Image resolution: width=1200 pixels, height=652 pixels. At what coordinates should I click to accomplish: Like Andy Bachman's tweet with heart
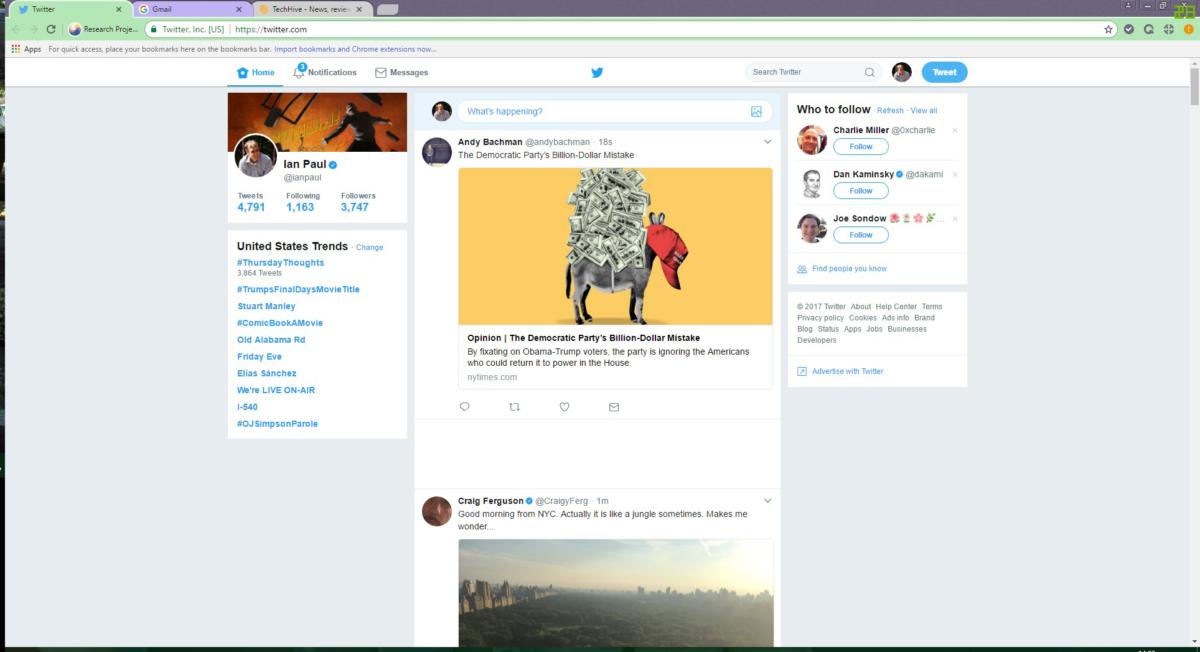(x=564, y=407)
